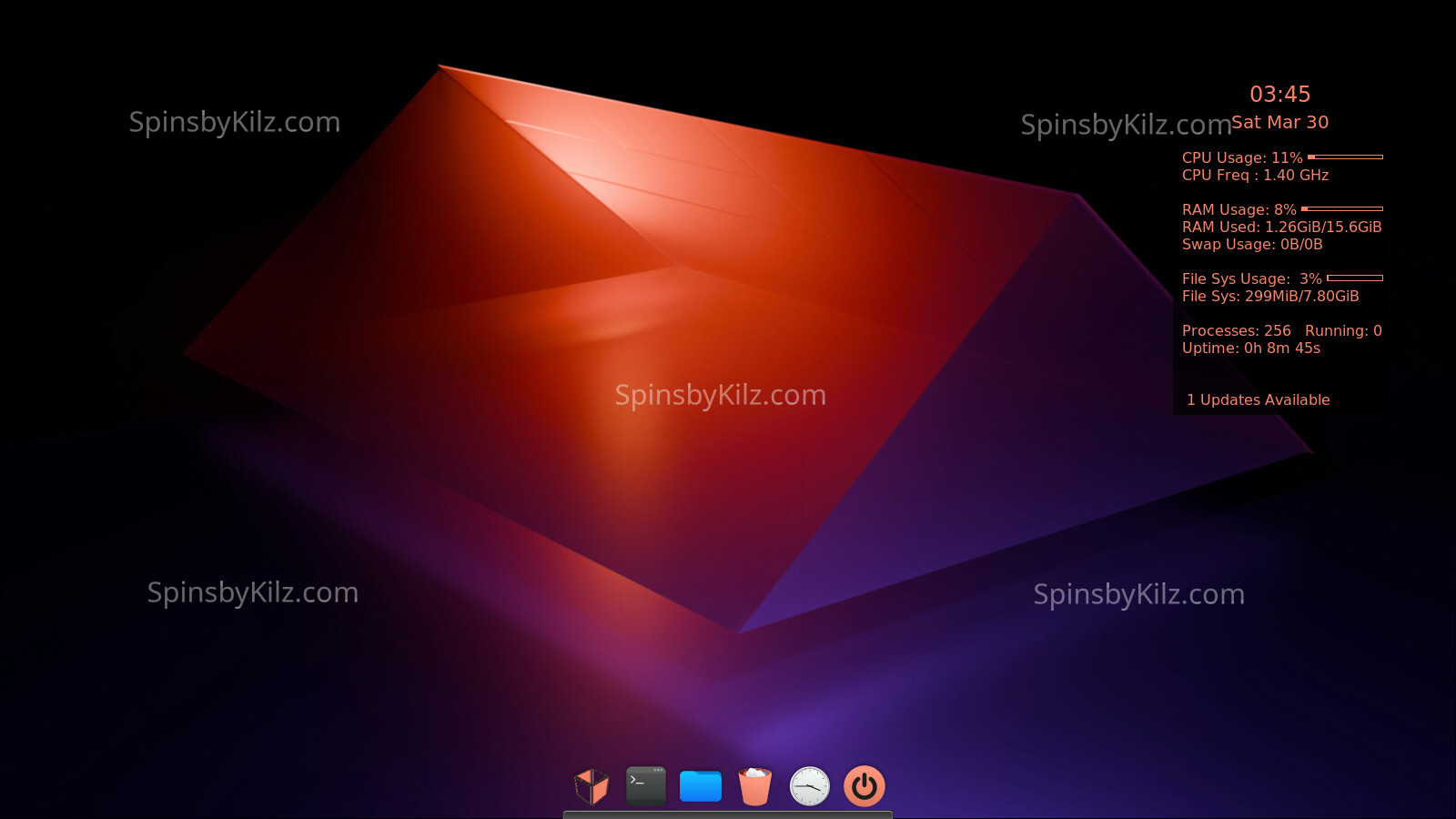
Task: Click the CPU Usage progress bar
Action: 1345,157
